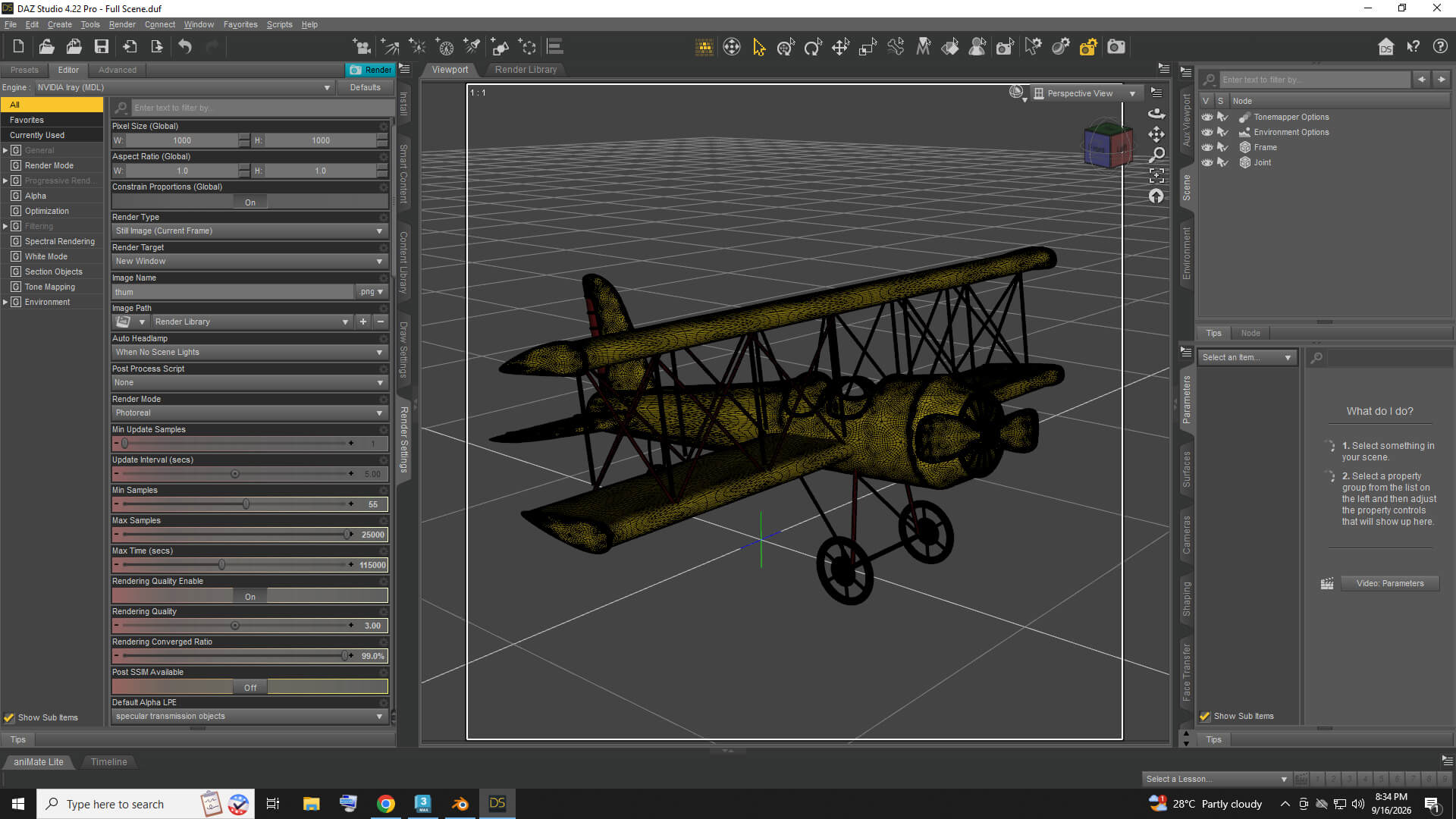1456x819 pixels.
Task: Toggle visibility eye for Frame node
Action: [1207, 147]
